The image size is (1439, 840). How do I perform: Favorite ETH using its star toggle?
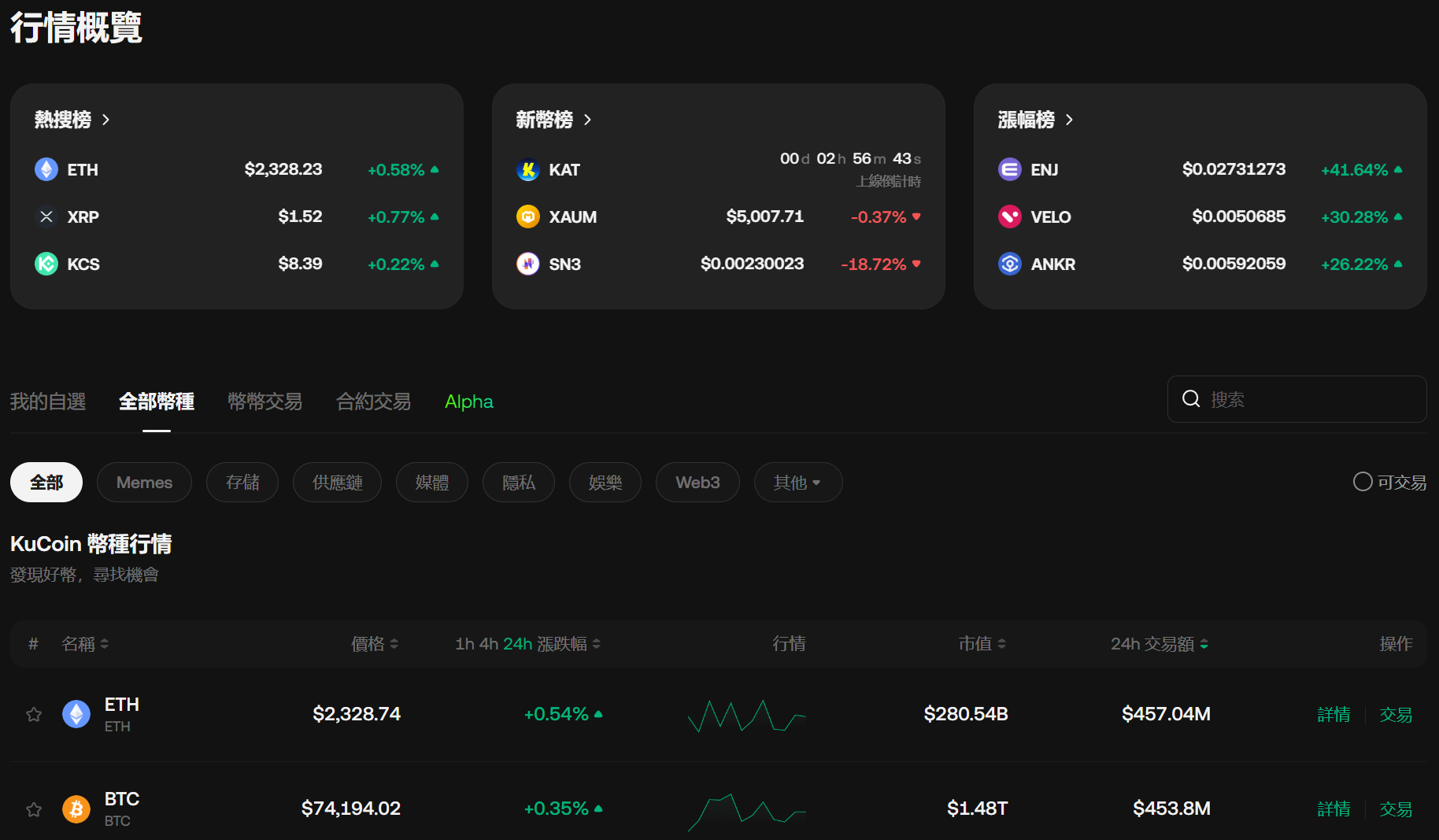point(33,714)
